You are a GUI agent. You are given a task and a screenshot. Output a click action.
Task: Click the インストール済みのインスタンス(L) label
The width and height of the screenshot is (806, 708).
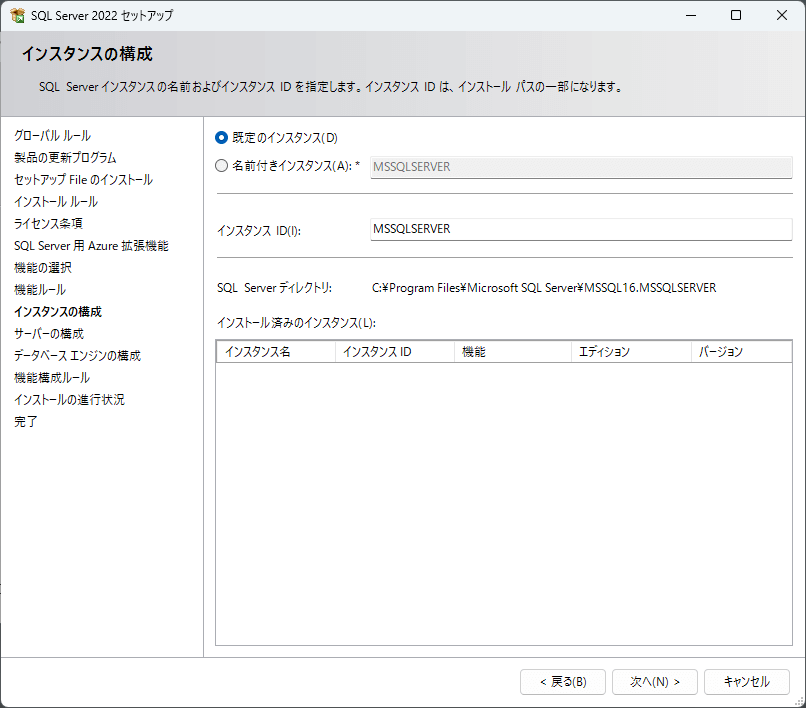(296, 323)
